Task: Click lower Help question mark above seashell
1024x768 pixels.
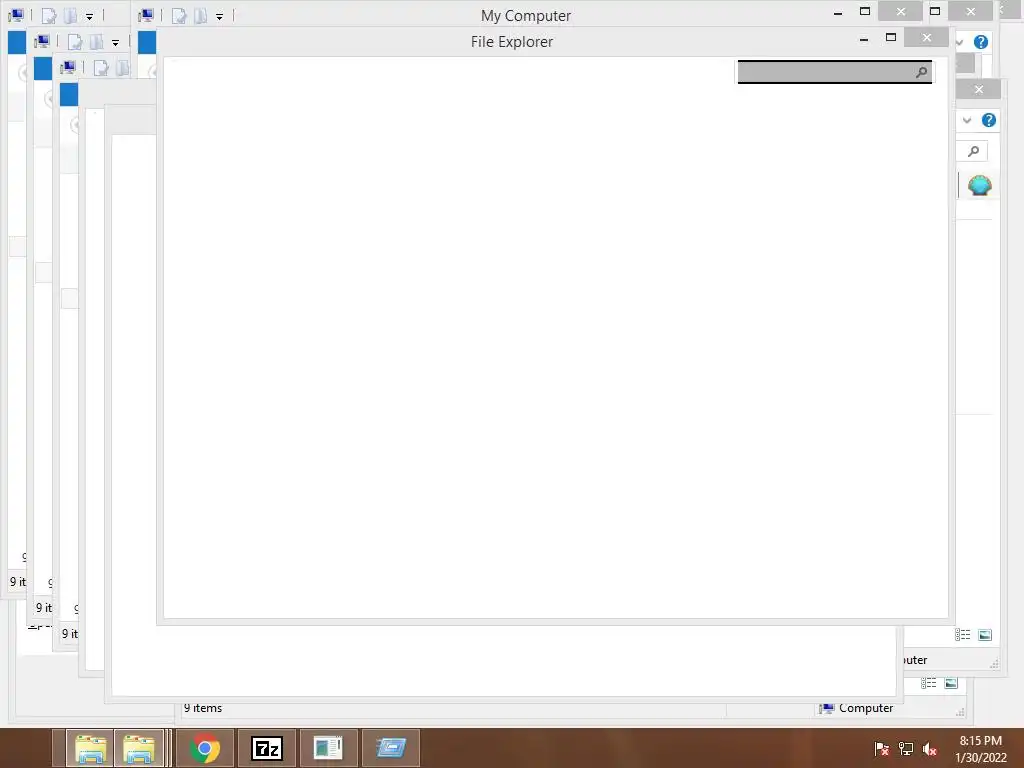Action: tap(989, 120)
